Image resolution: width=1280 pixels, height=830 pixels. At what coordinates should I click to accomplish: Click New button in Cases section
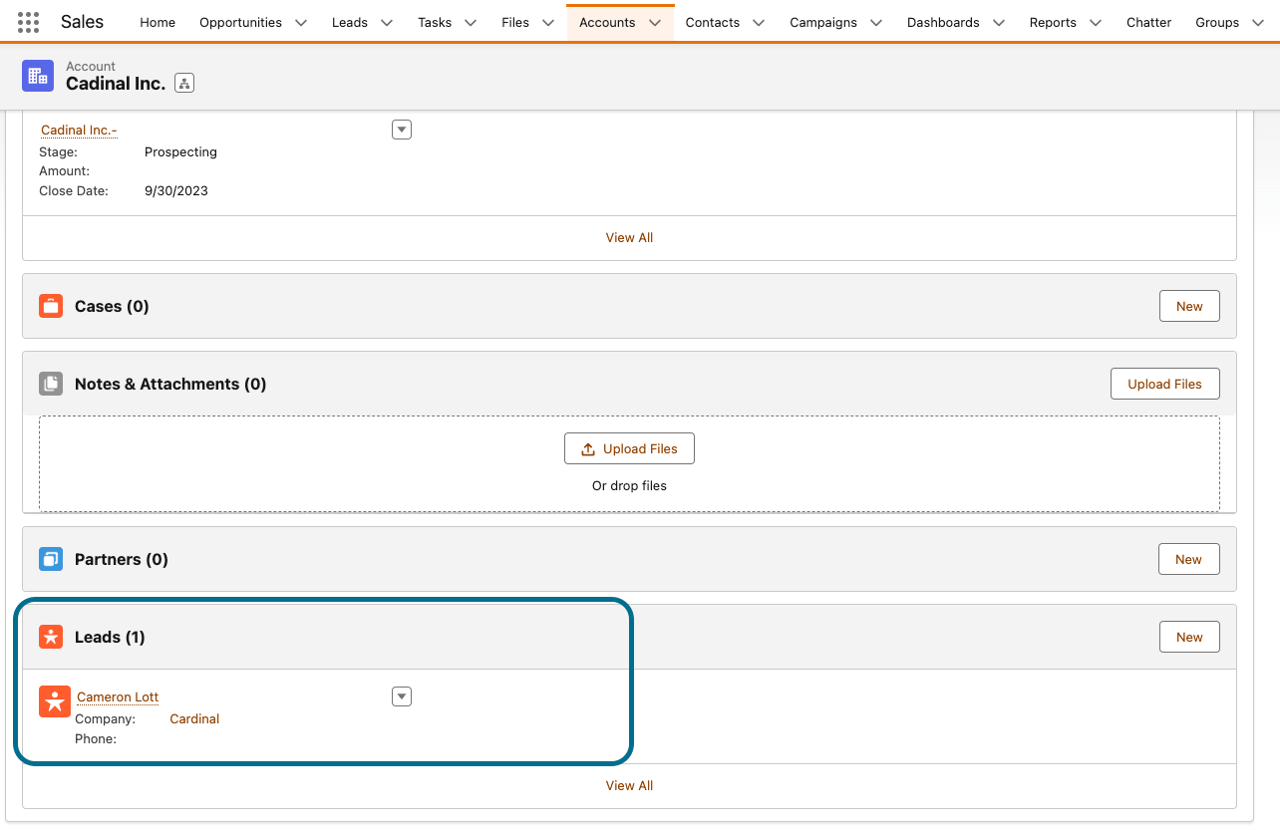1189,306
